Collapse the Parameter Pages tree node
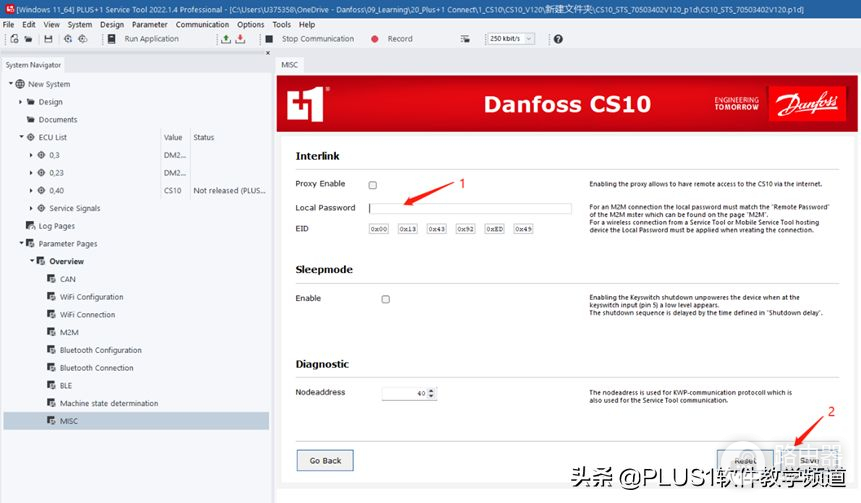Screen dimensions: 861x503 coord(21,244)
